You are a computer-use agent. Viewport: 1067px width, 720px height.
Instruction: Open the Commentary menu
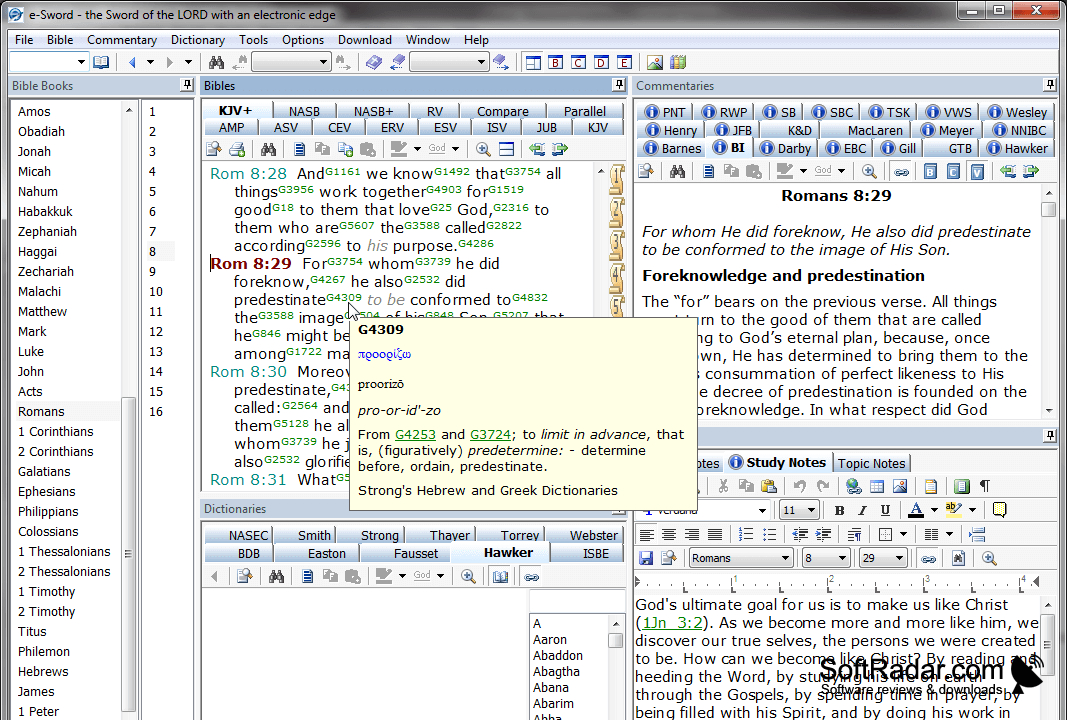pos(122,39)
